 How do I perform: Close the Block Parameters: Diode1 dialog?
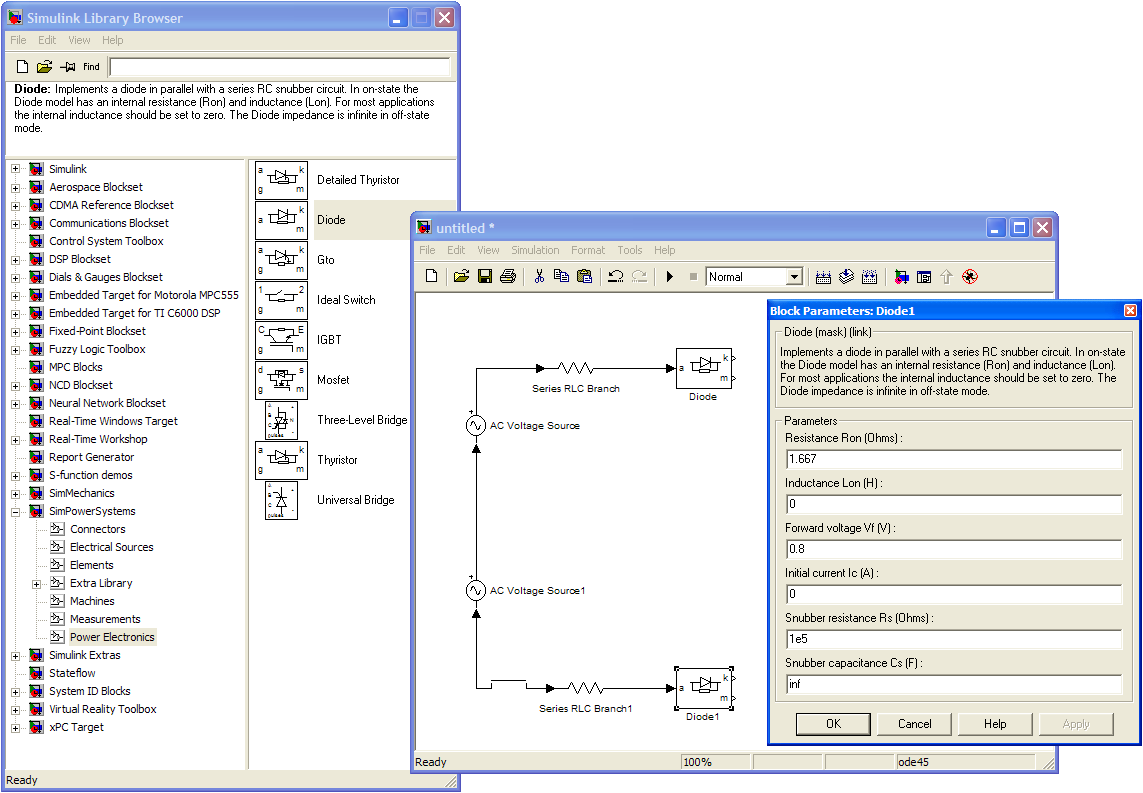[1130, 311]
